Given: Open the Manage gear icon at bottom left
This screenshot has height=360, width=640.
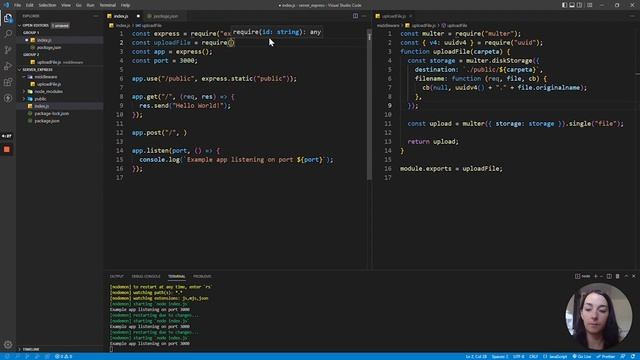Looking at the screenshot, I should coord(8,344).
